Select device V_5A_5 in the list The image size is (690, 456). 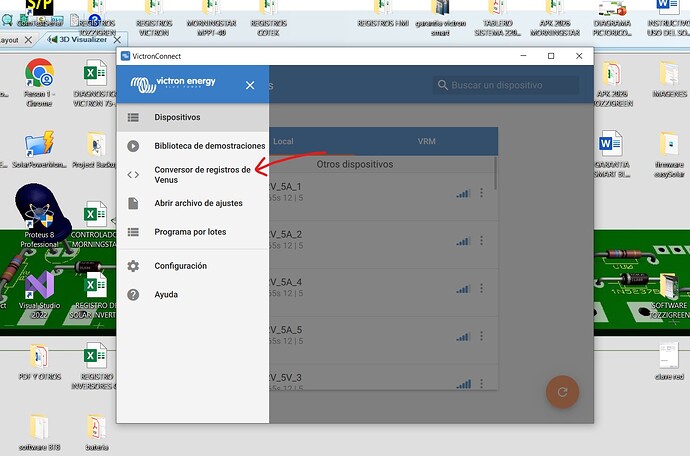tap(382, 340)
